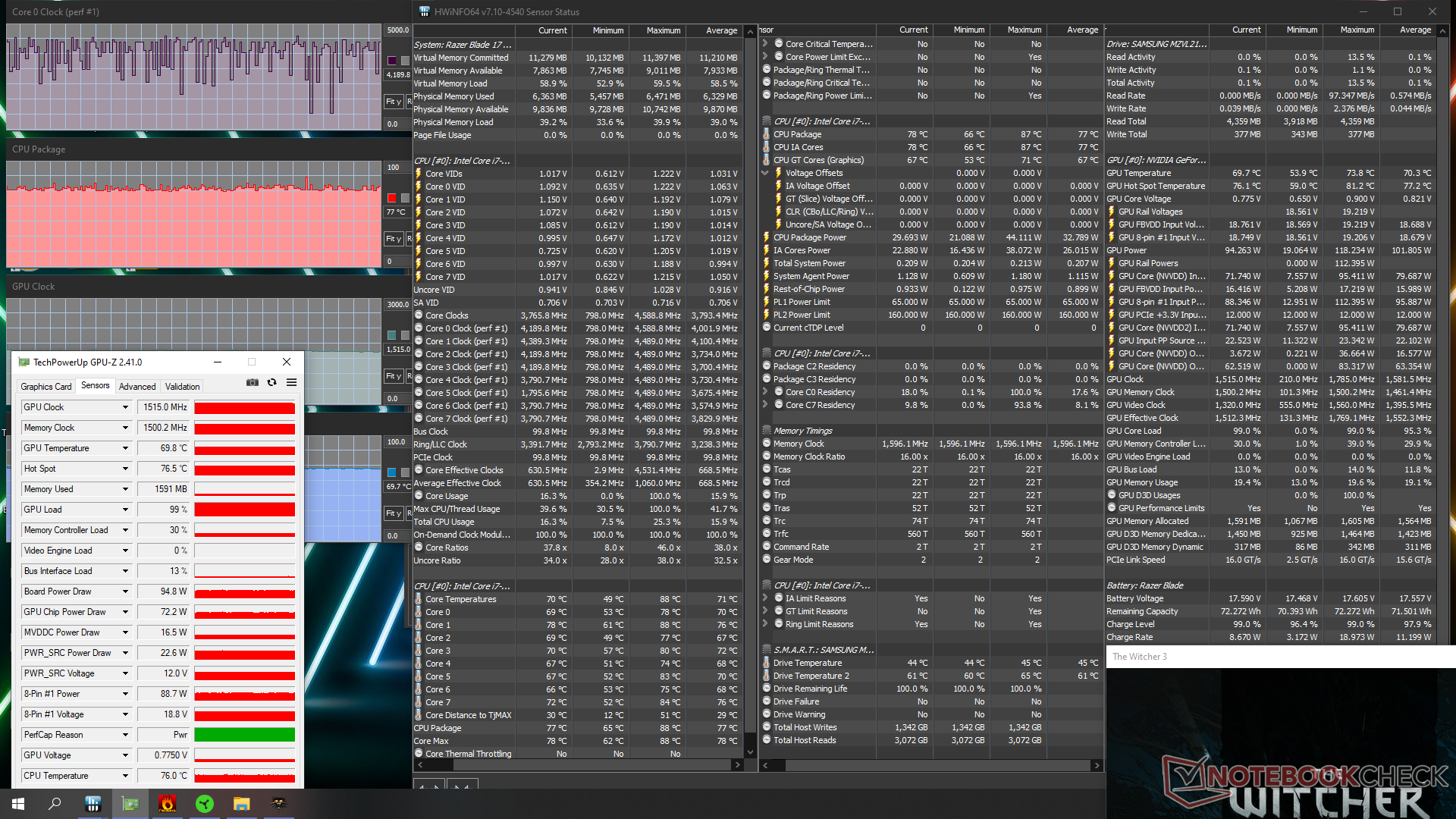Image resolution: width=1456 pixels, height=819 pixels.
Task: Click GPU-Z screenshot camera icon
Action: 253,383
